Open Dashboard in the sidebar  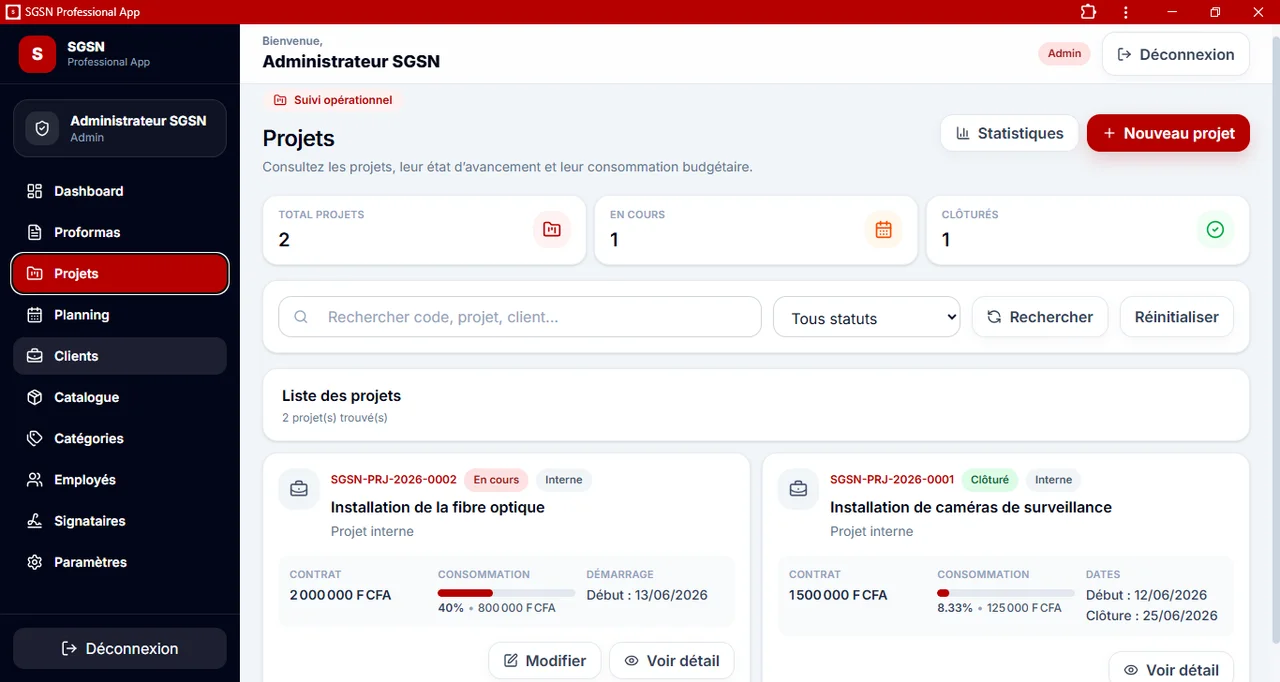click(120, 191)
